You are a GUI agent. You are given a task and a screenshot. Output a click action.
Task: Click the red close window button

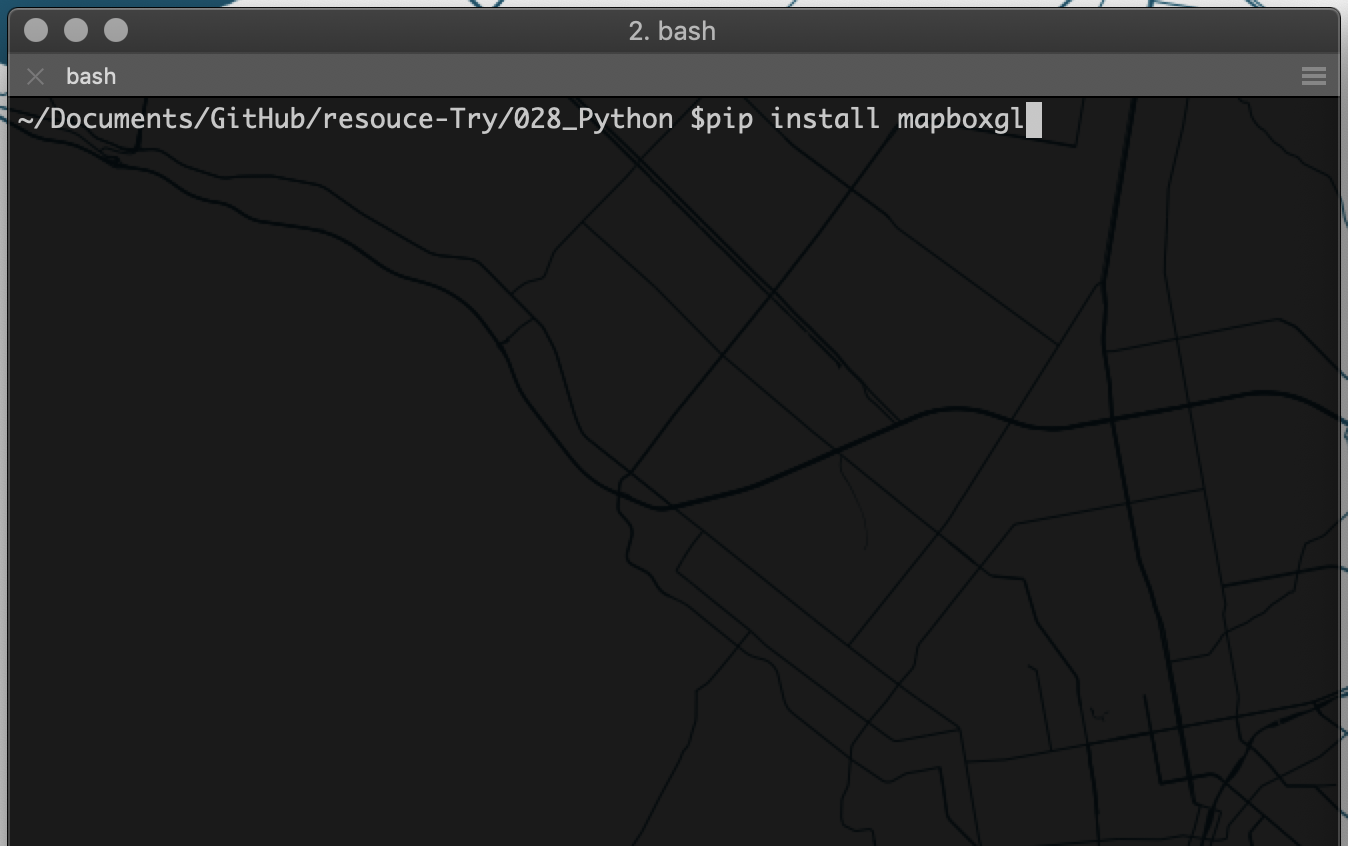[36, 31]
